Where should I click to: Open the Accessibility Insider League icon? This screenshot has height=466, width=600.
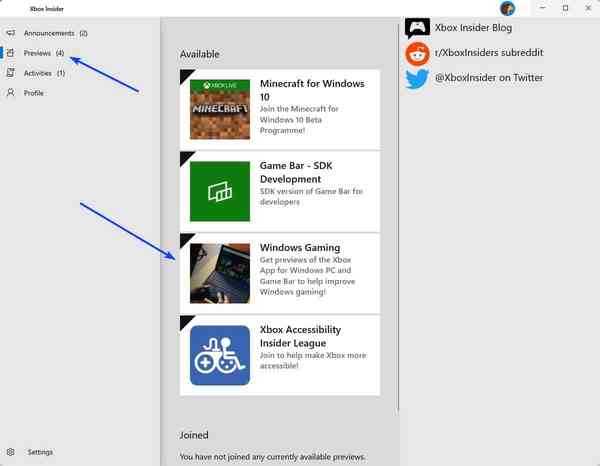tap(220, 355)
